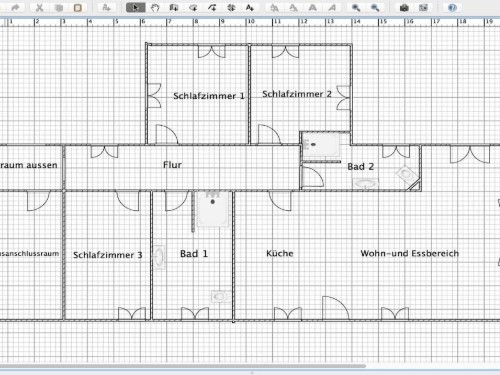This screenshot has height=375, width=500.
Task: Click the Cut scissors icon
Action: 39,7
